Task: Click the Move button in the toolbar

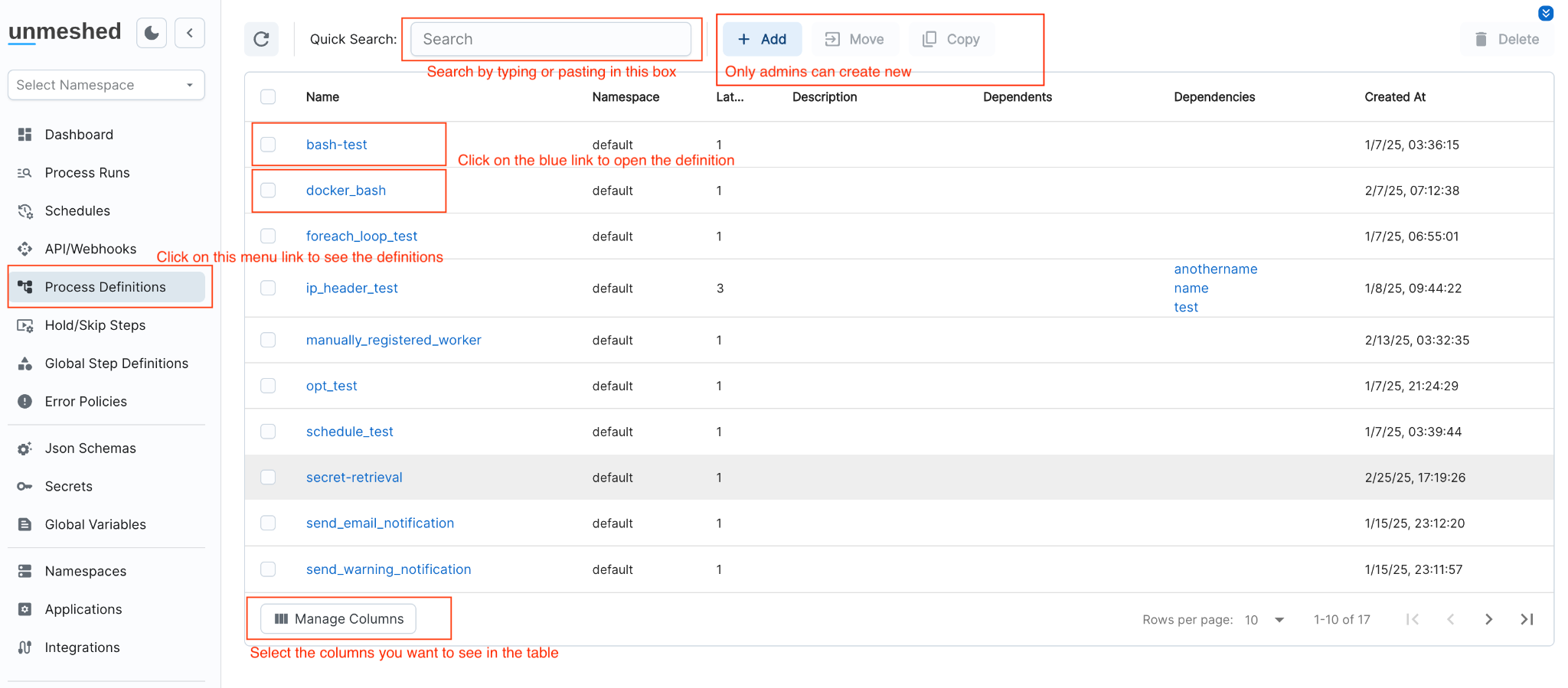Action: pyautogui.click(x=854, y=39)
